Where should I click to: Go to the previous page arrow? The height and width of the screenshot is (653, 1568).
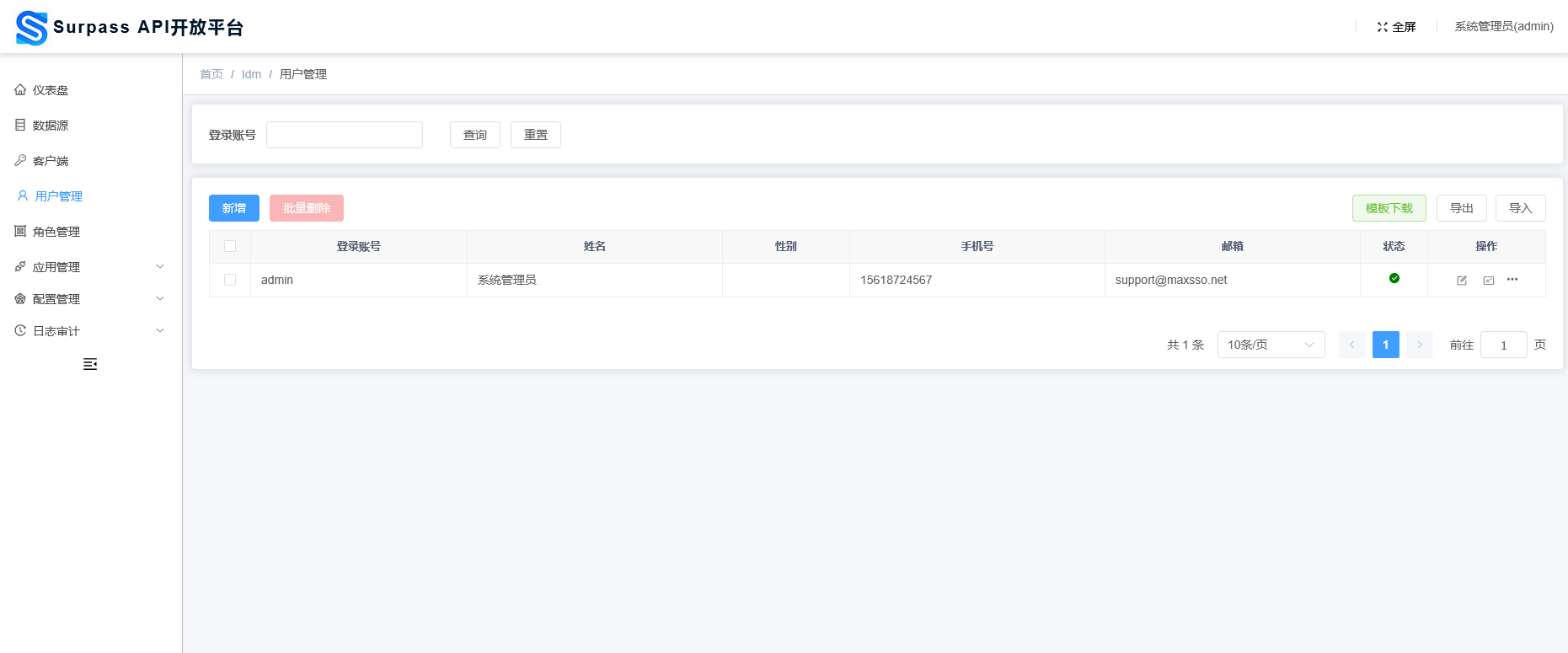click(x=1352, y=345)
